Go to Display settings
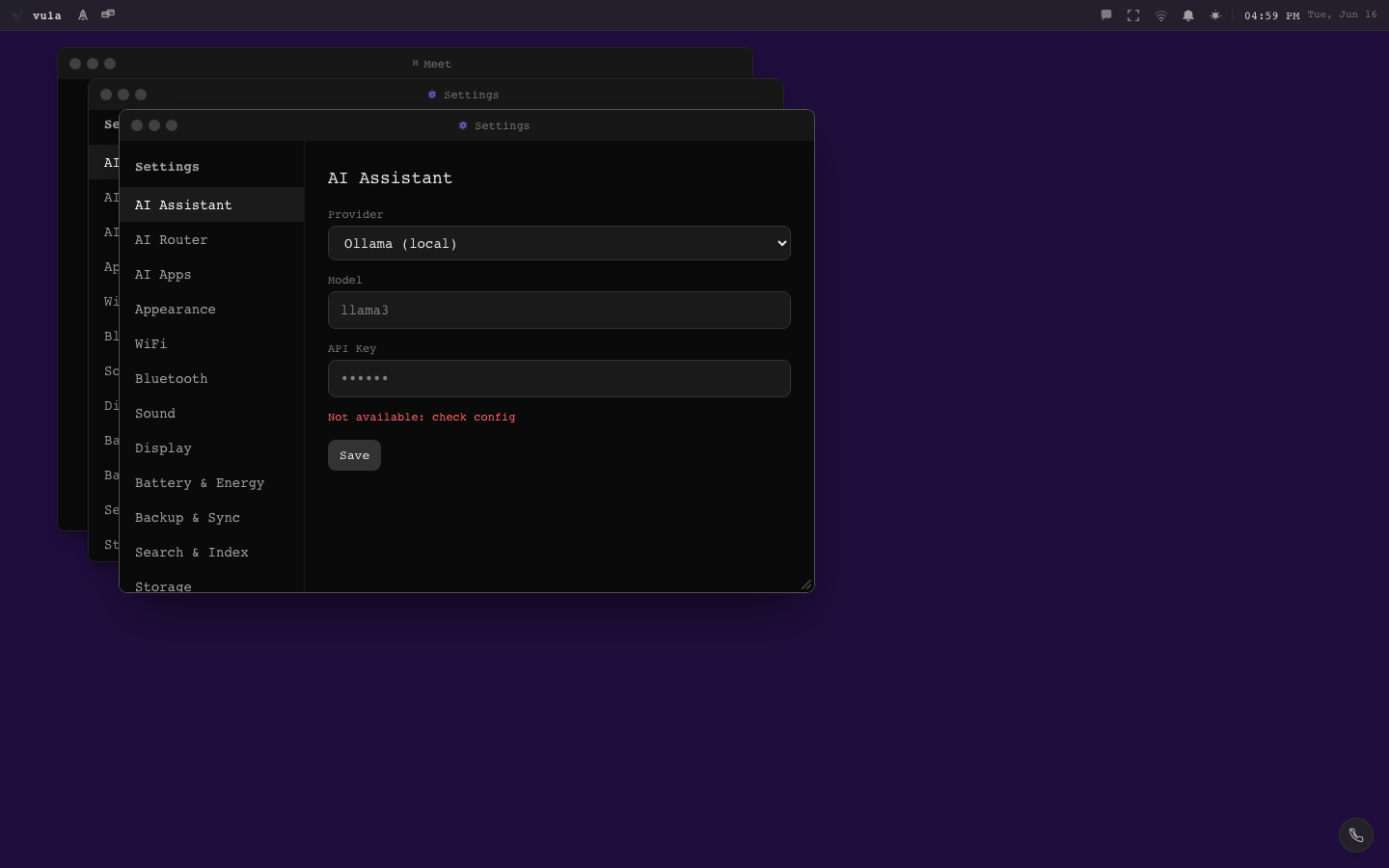 point(212,448)
